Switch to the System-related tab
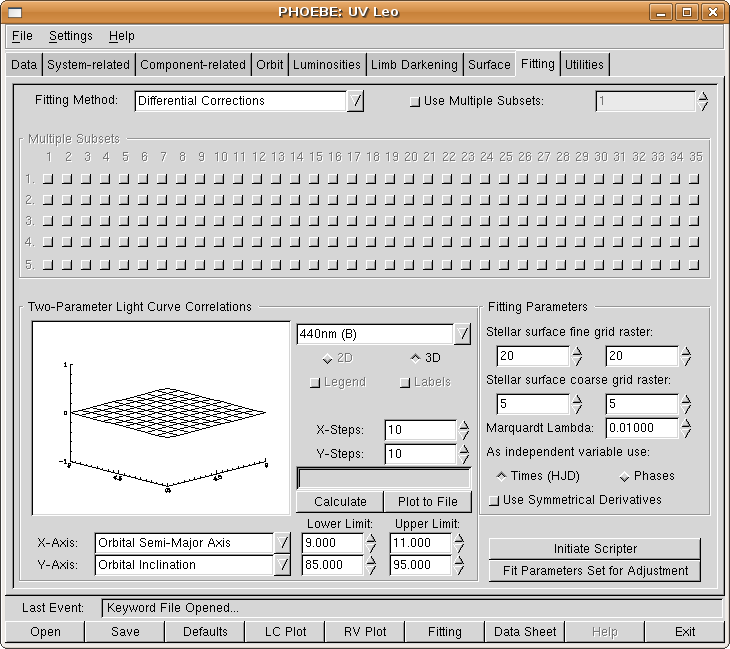Screen dimensions: 730x649 [x=88, y=65]
